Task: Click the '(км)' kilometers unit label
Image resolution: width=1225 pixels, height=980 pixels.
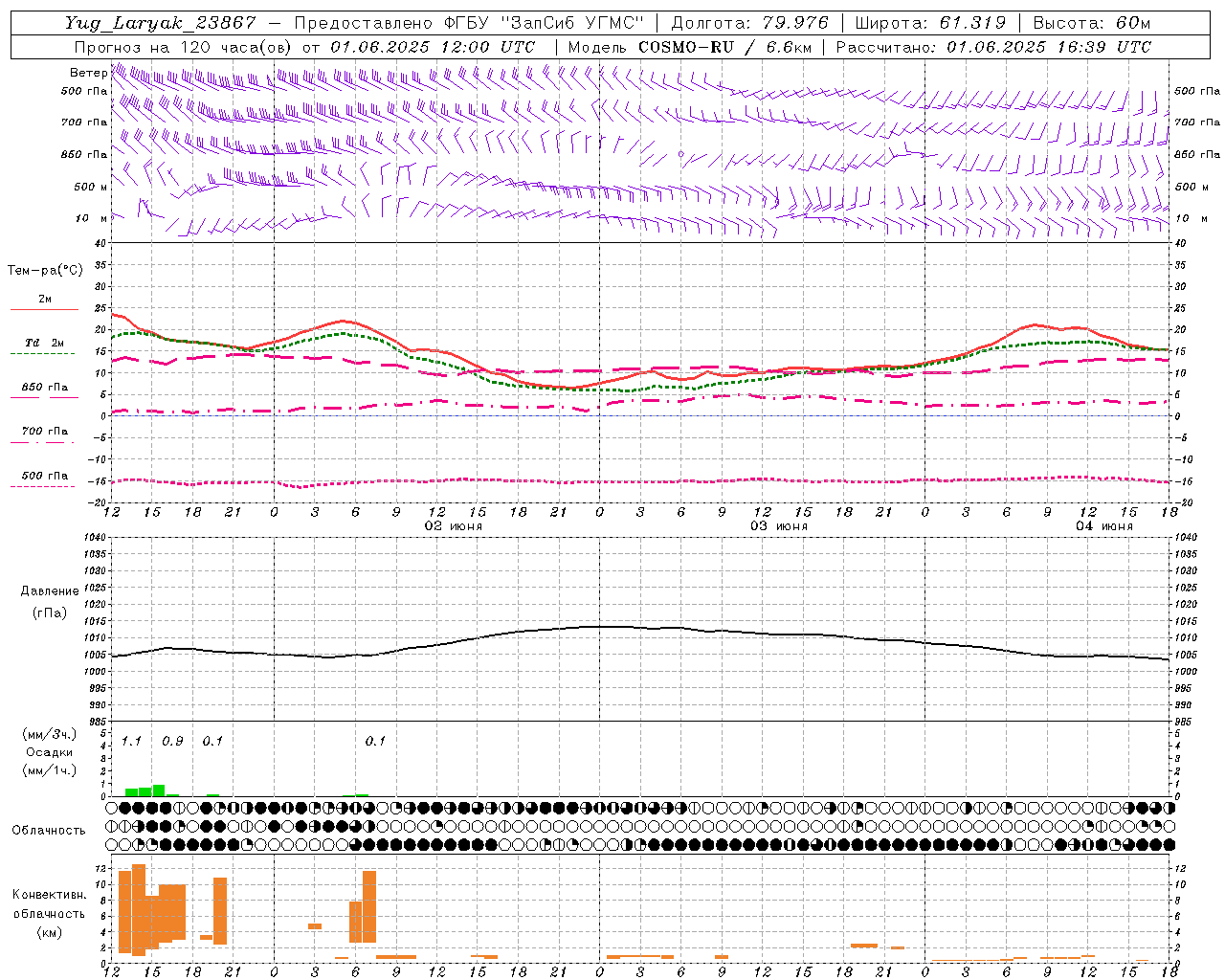Action: pyautogui.click(x=50, y=932)
